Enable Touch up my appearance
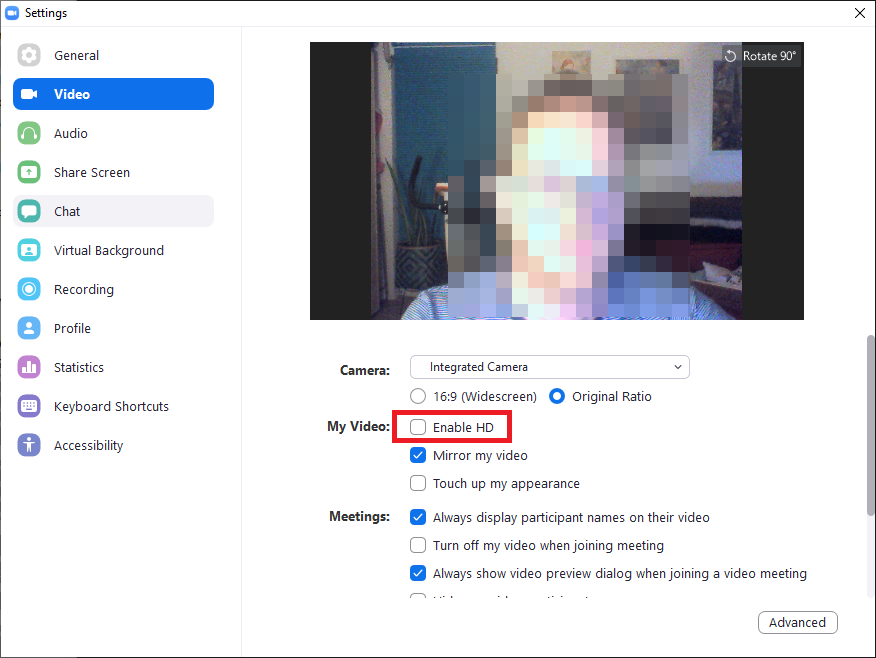Screen dimensions: 876x658 (x=418, y=483)
